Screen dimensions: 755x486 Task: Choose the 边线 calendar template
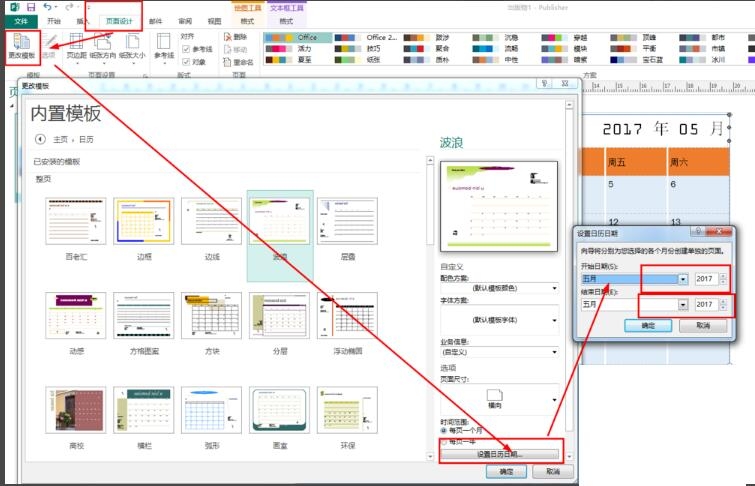[211, 228]
